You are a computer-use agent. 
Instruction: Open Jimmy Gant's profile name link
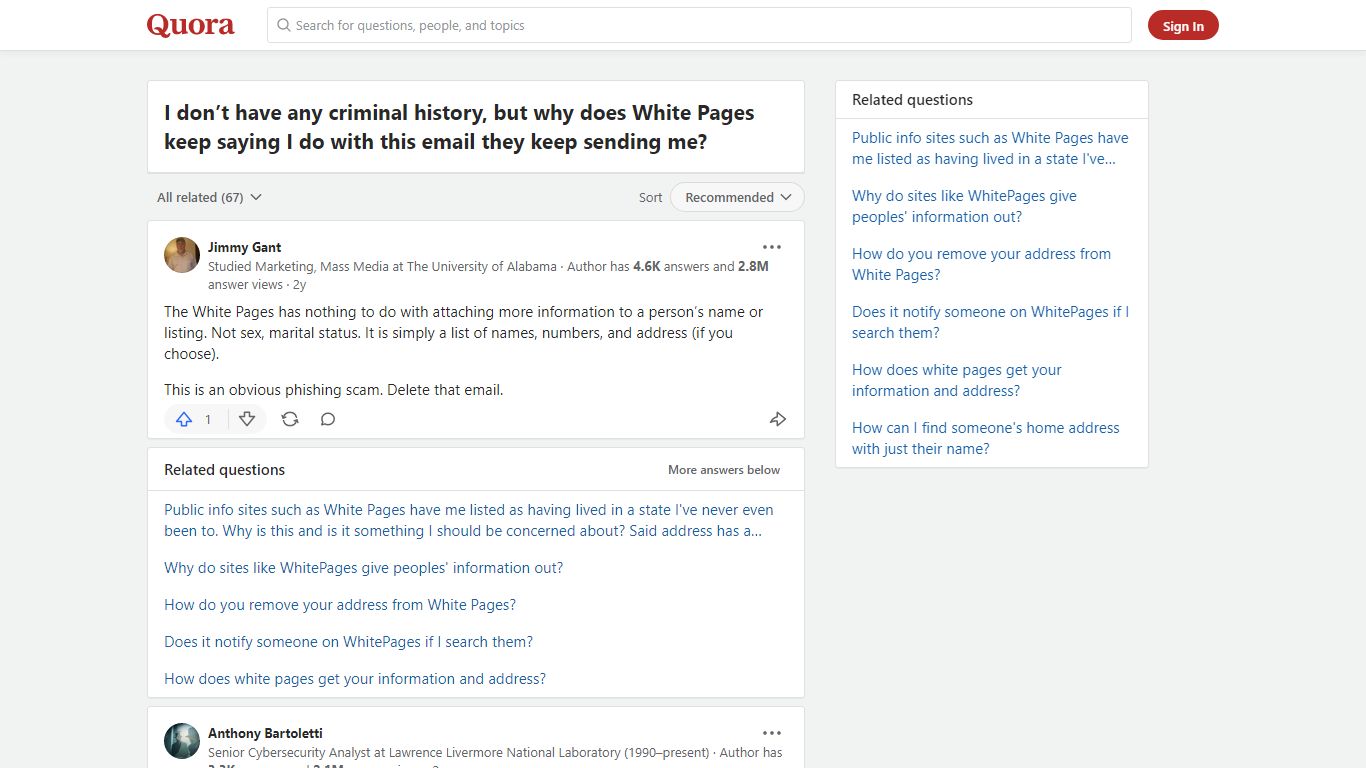[244, 247]
